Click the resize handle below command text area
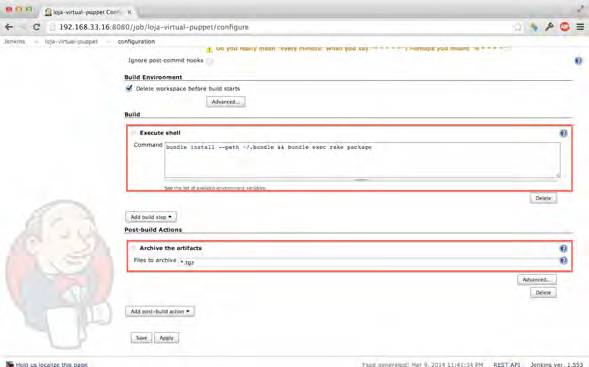The height and width of the screenshot is (367, 589). tap(361, 180)
